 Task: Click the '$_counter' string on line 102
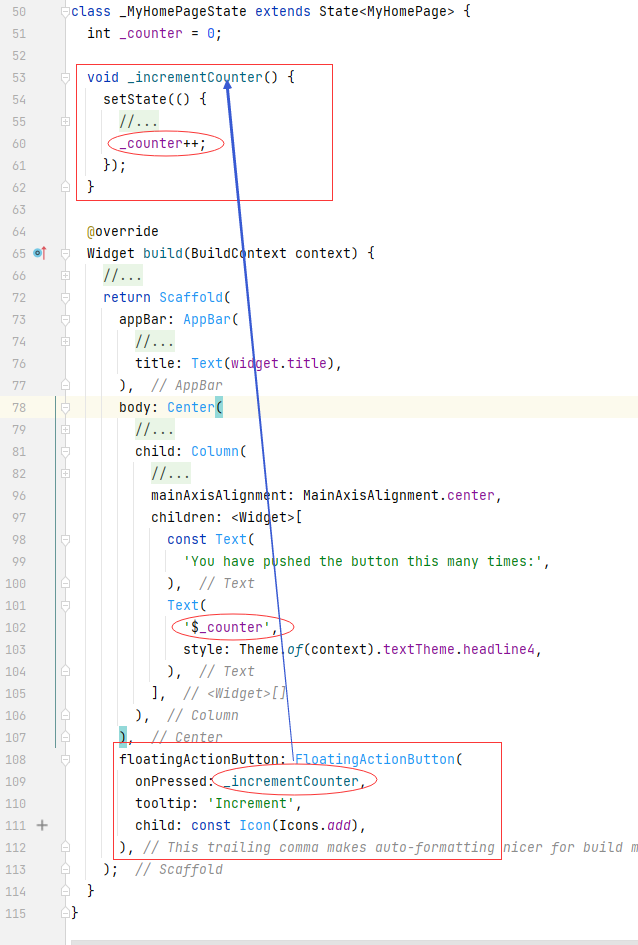click(227, 627)
